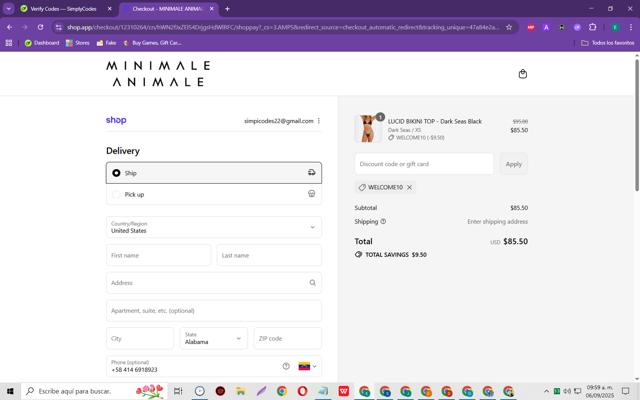Open the Chrome three-dot menu
Image resolution: width=640 pixels, height=400 pixels.
(x=631, y=27)
